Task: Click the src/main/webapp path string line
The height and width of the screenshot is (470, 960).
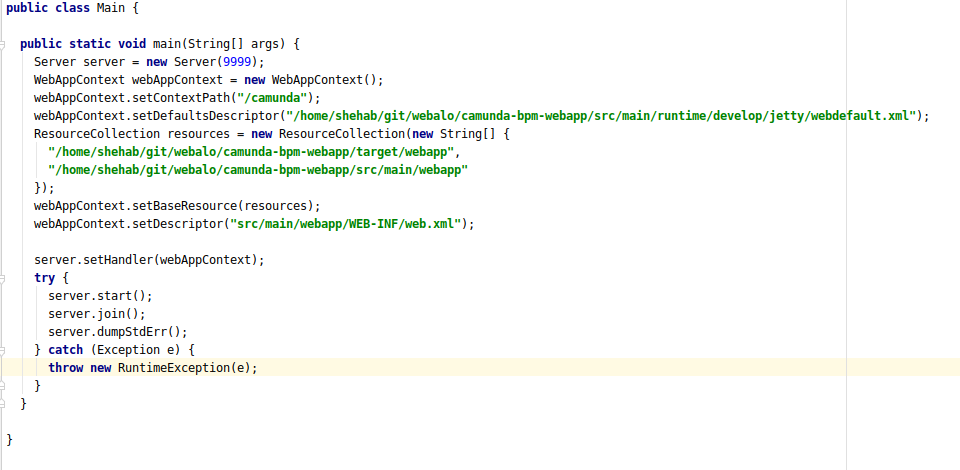Action: tap(258, 170)
